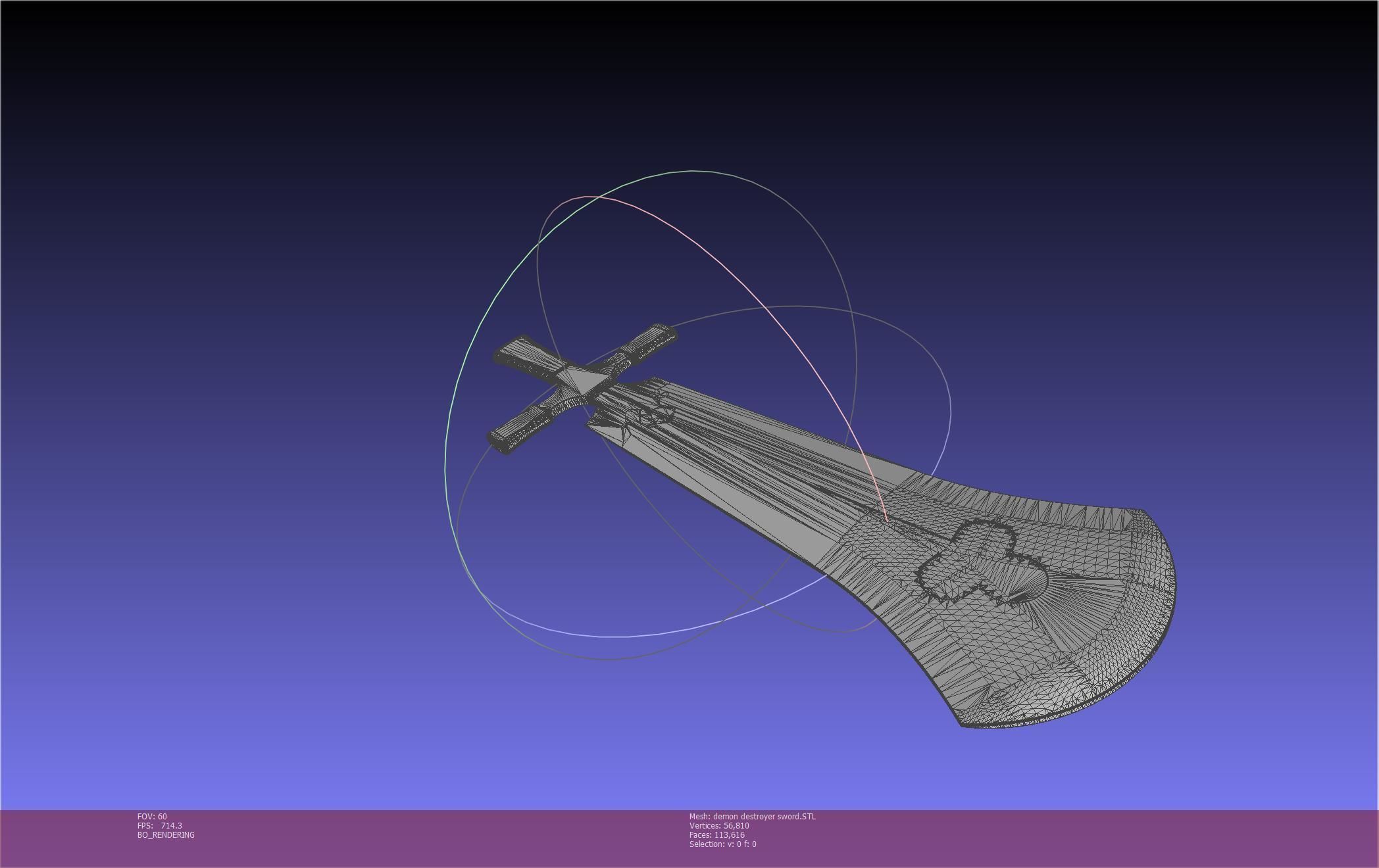Click the Faces: 113,616 info line
Image resolution: width=1379 pixels, height=868 pixels.
(717, 834)
